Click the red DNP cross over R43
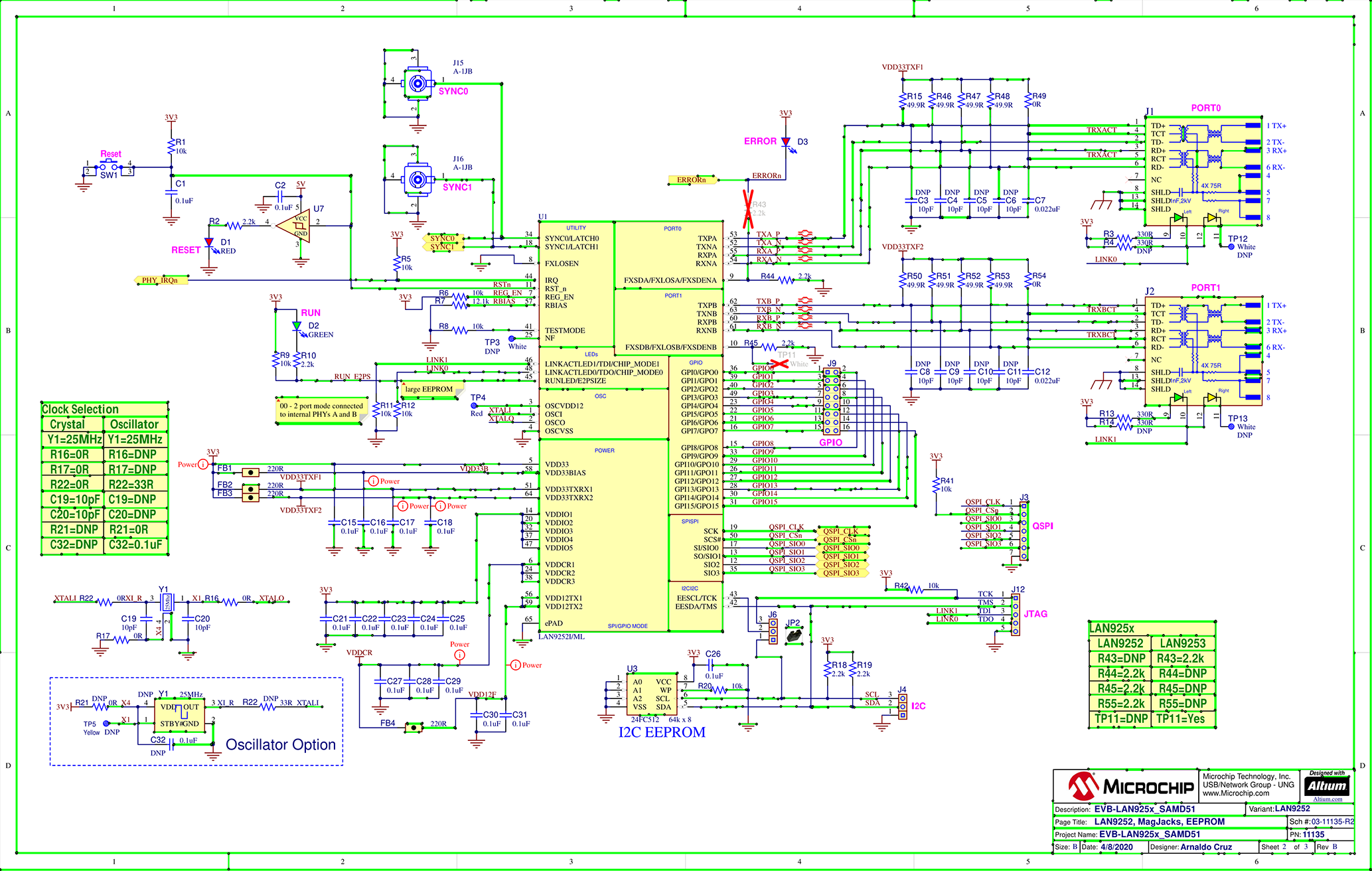The width and height of the screenshot is (1372, 871). click(x=748, y=209)
